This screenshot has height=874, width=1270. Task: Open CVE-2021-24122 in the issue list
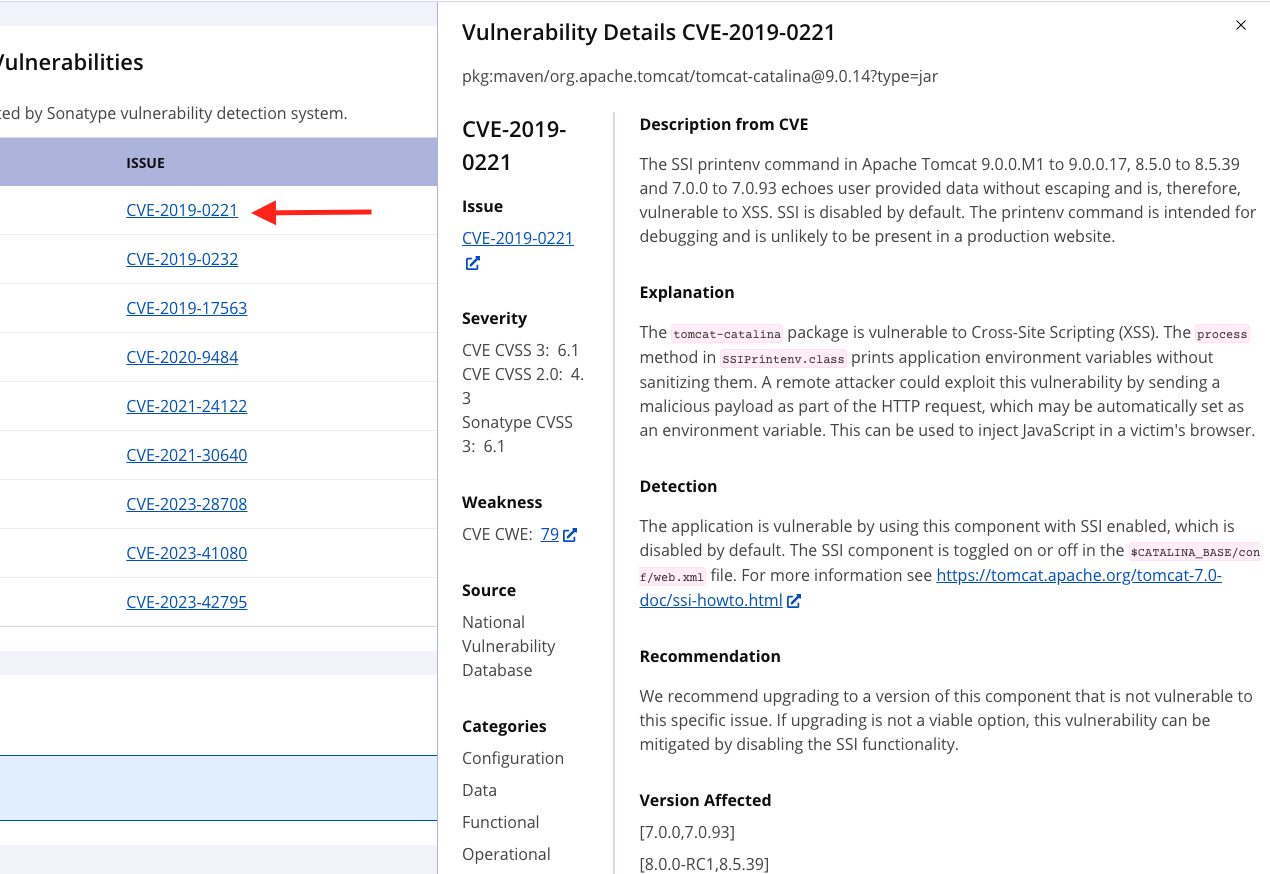187,406
